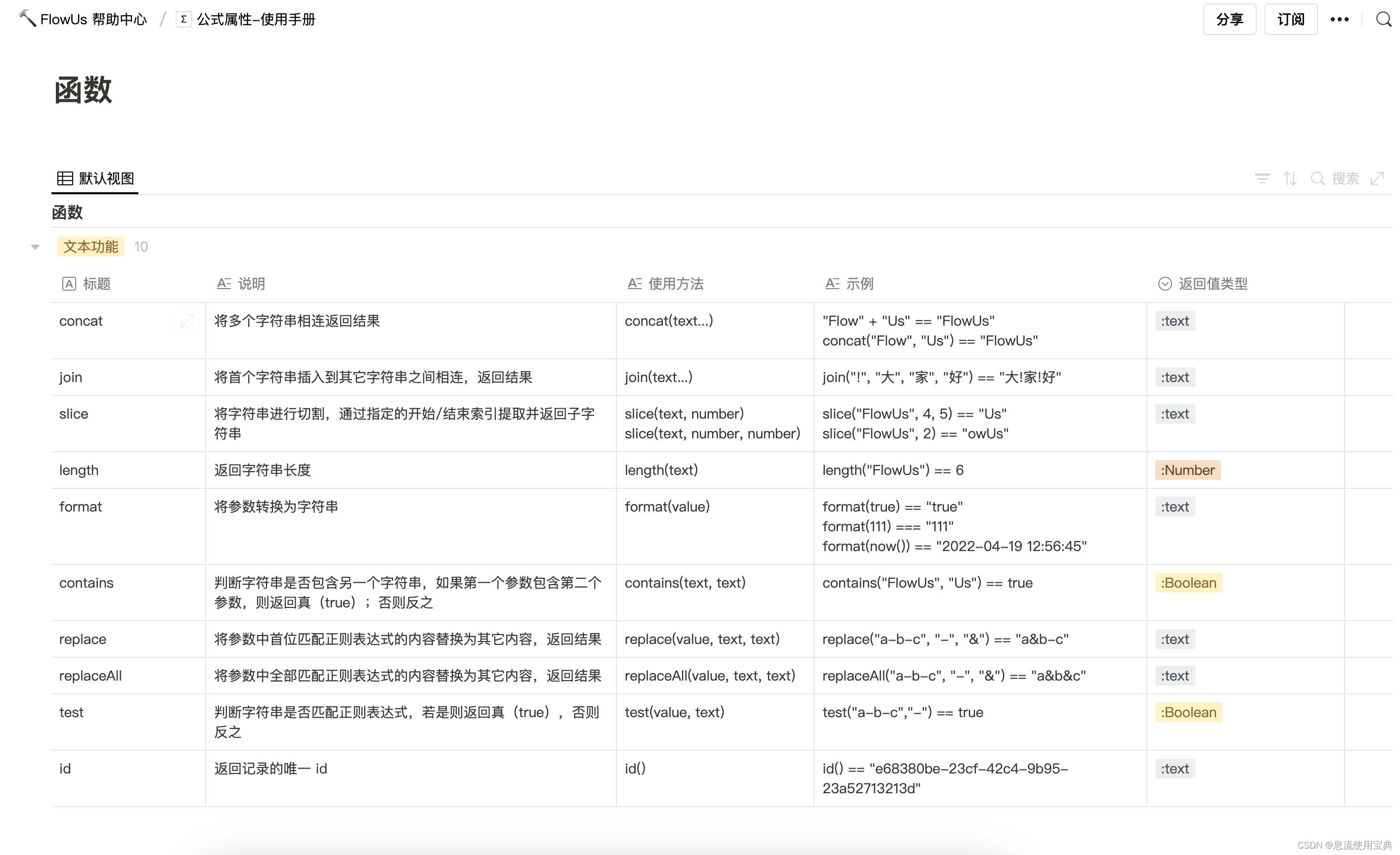Screen dimensions: 1400x855
Task: Collapse the 文本功能 group triangle
Action: click(x=35, y=247)
